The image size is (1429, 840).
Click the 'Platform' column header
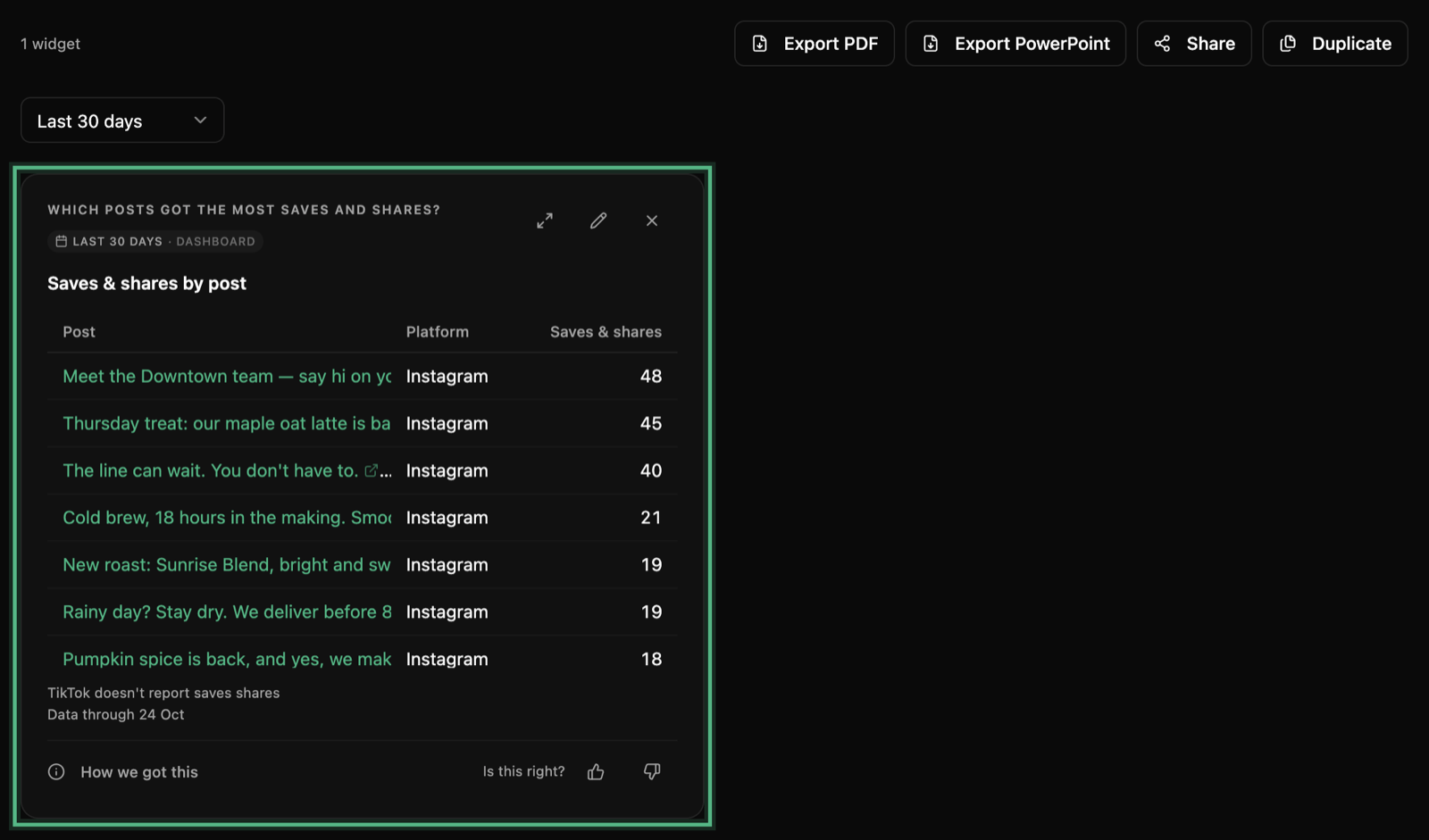(x=438, y=332)
